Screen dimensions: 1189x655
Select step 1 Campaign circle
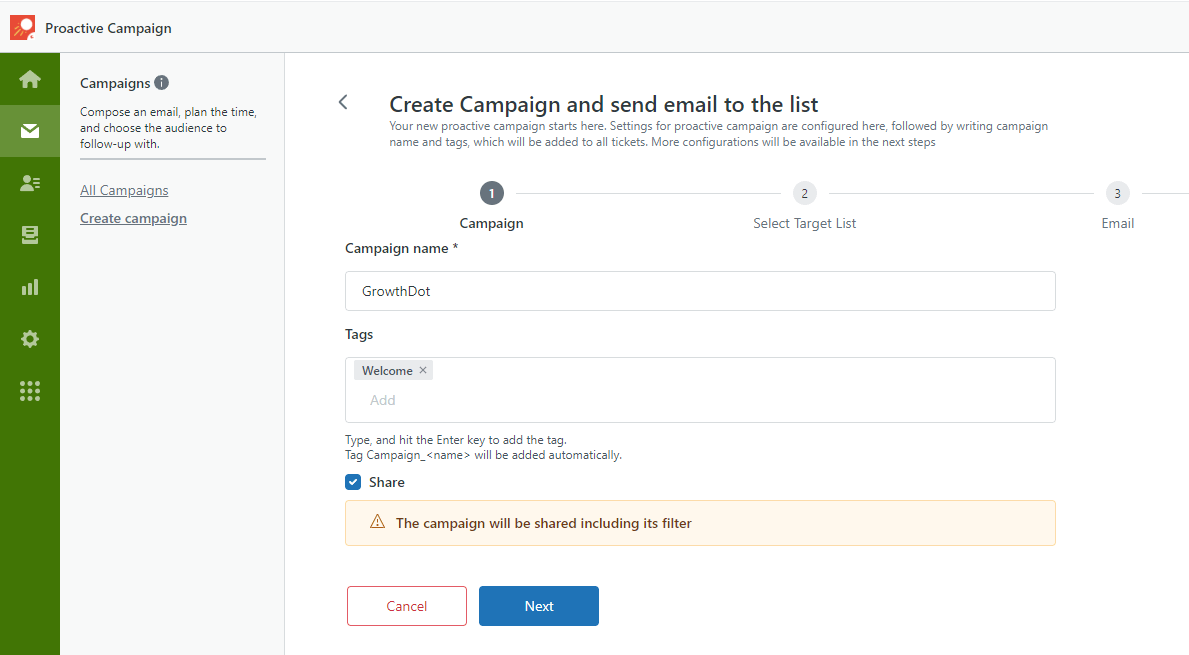pos(491,193)
